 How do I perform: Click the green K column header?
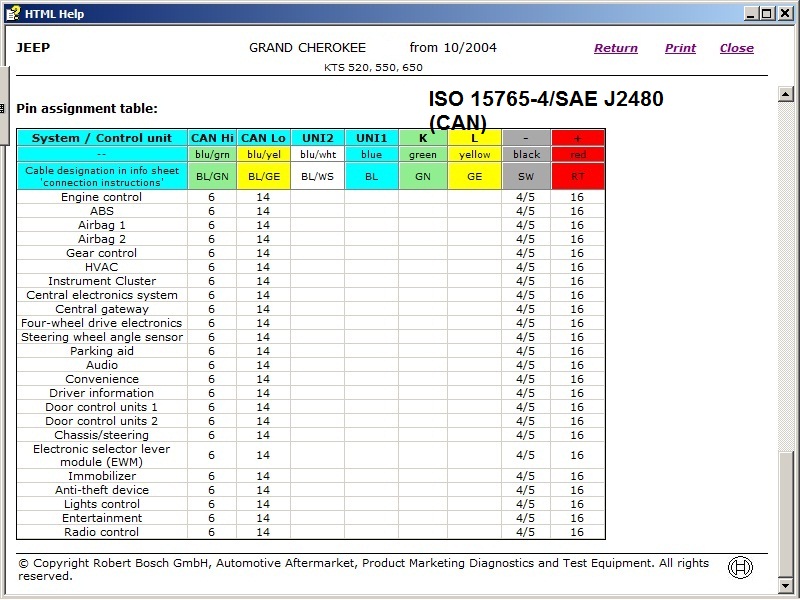(422, 138)
